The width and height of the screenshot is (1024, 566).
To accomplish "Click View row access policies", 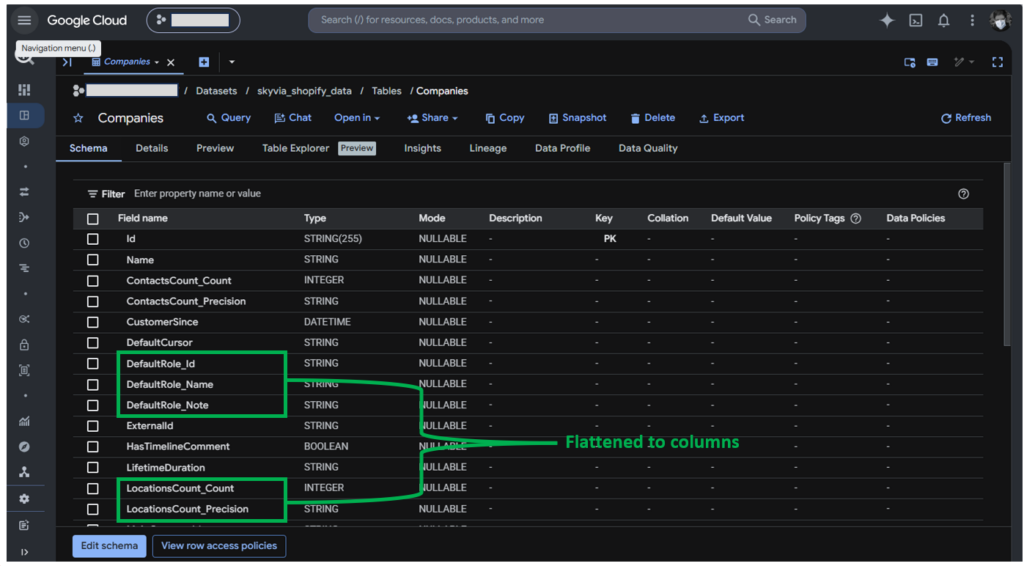I will 219,546.
